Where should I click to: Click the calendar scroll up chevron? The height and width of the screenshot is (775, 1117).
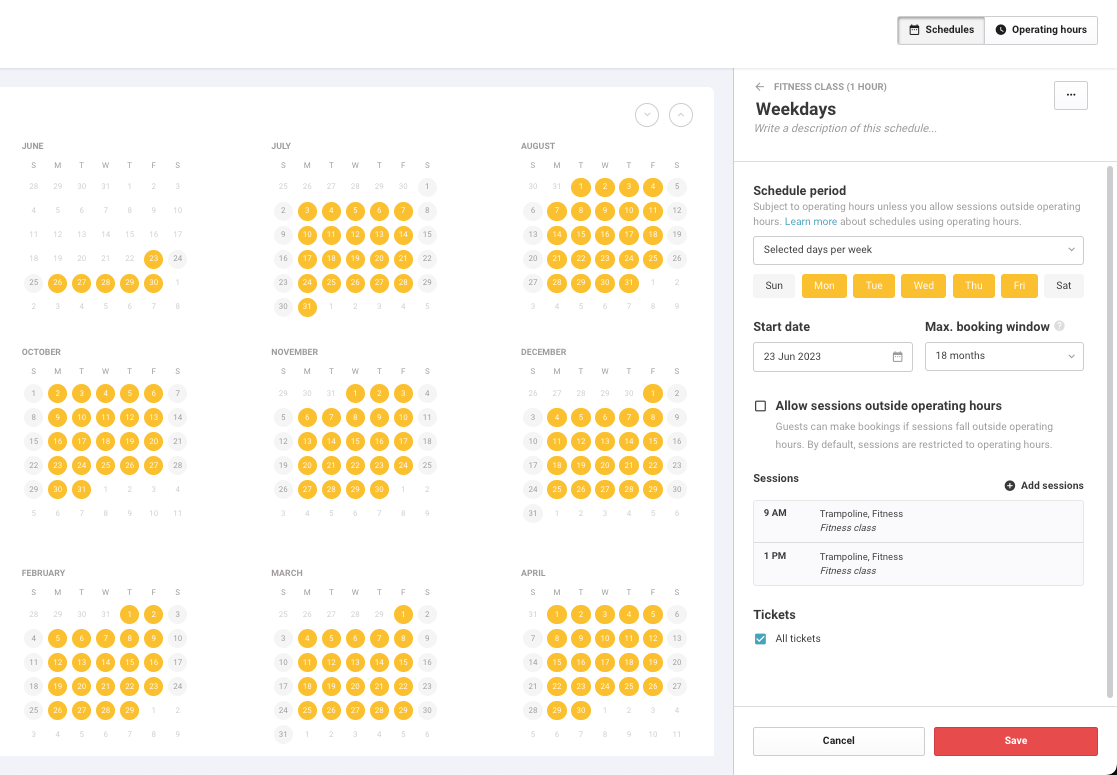tap(681, 115)
